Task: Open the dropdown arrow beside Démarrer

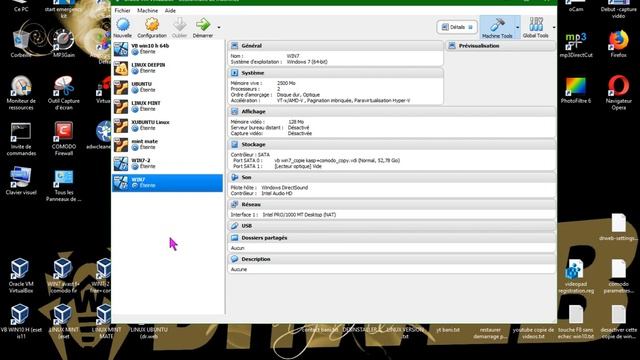Action: (x=219, y=28)
